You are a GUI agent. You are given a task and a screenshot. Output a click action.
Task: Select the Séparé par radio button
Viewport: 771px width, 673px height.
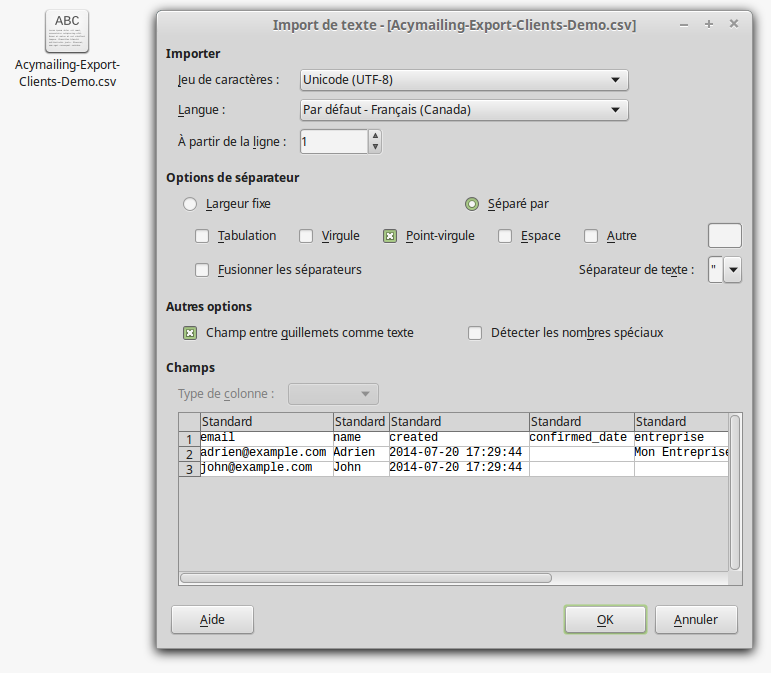[472, 204]
